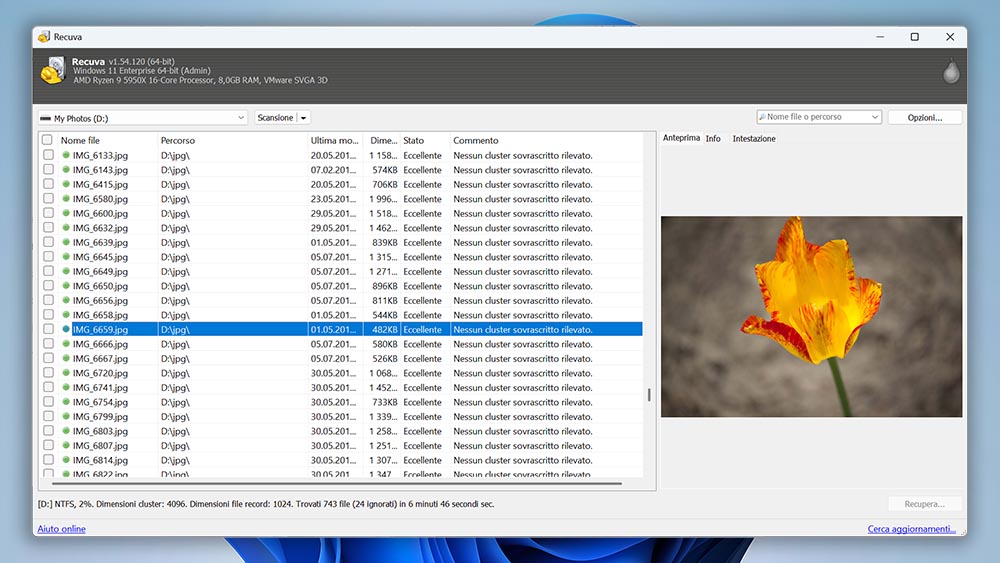
Task: Click the 733KB size cell
Action: point(385,402)
